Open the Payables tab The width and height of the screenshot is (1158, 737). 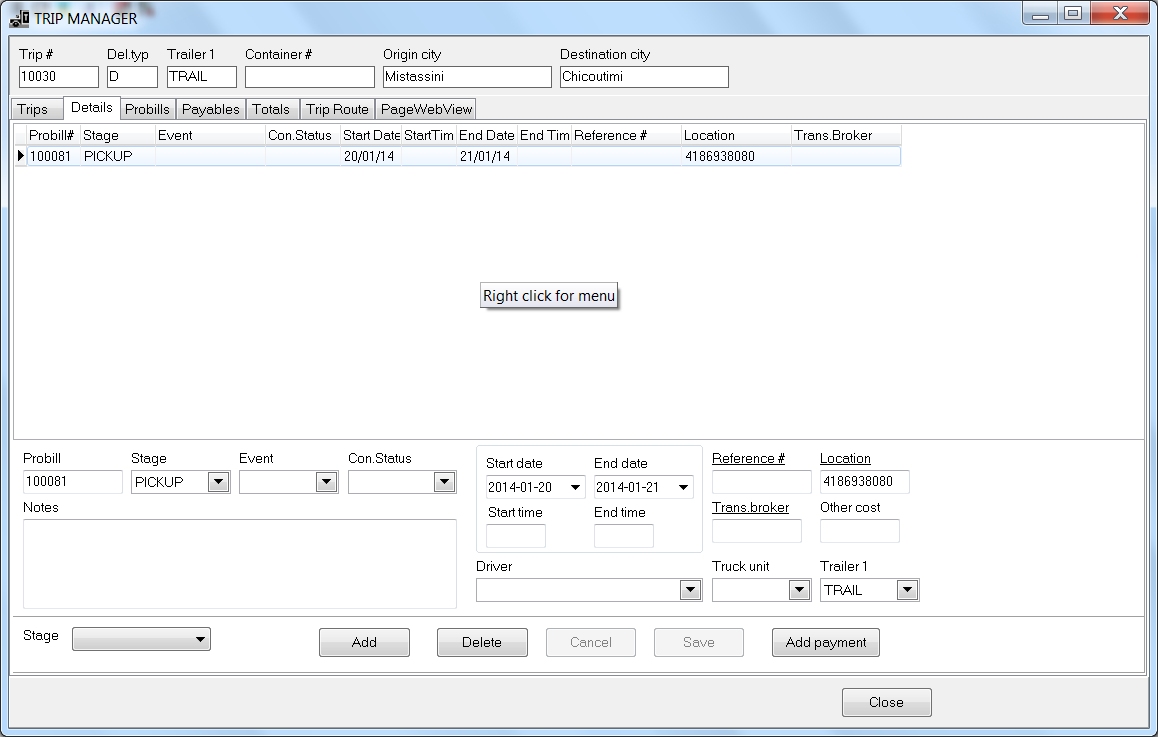[x=210, y=110]
